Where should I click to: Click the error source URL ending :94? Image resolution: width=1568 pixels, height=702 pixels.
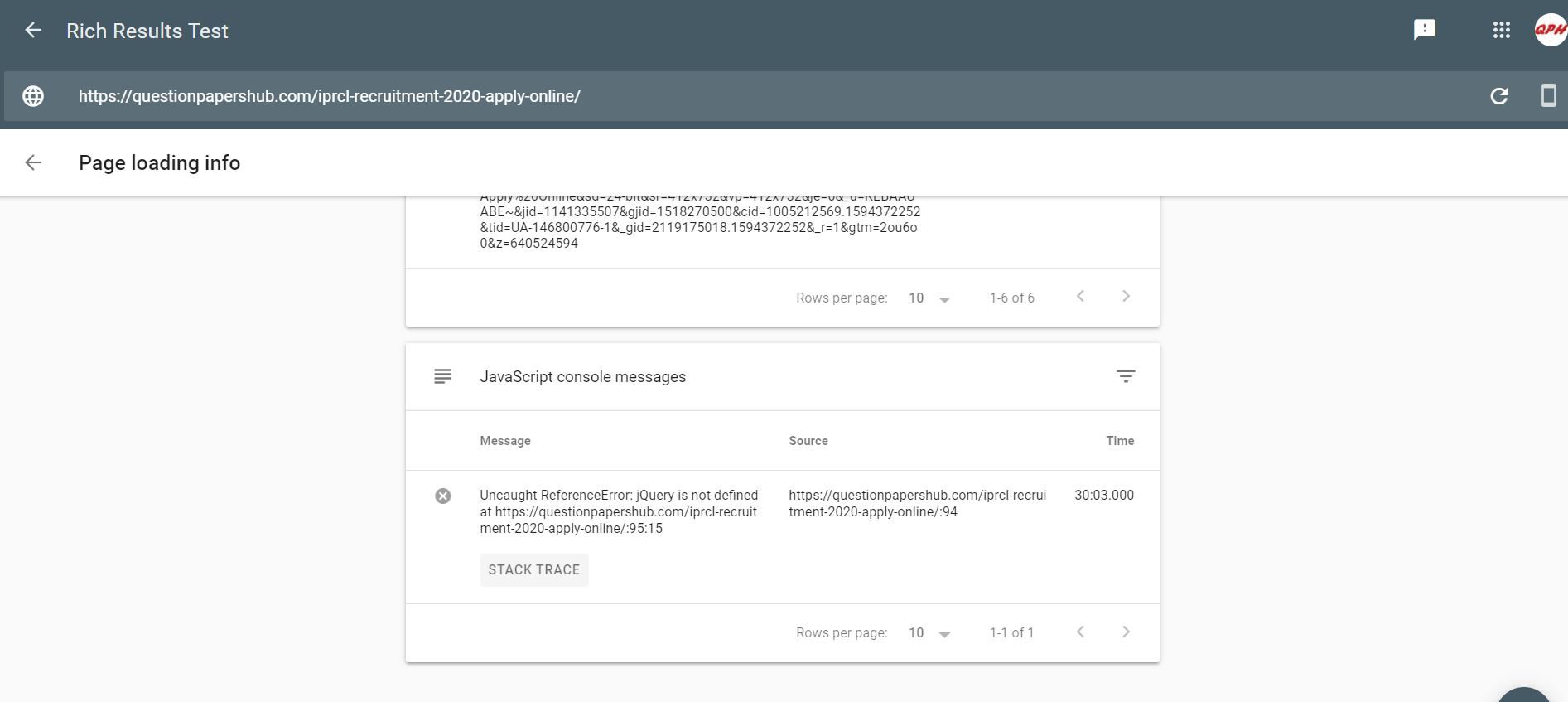click(x=917, y=503)
